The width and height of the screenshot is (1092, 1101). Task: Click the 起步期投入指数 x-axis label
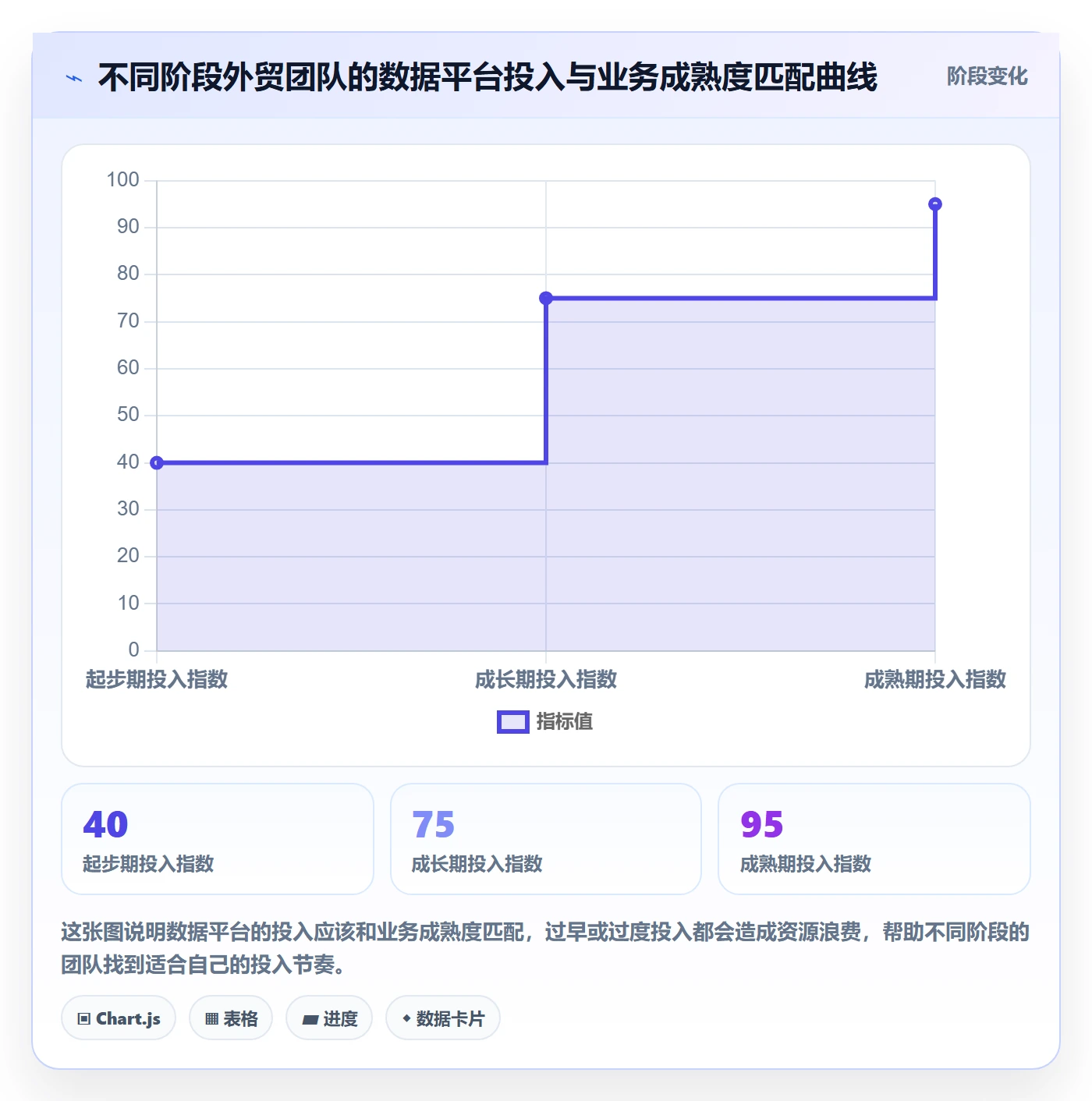157,679
